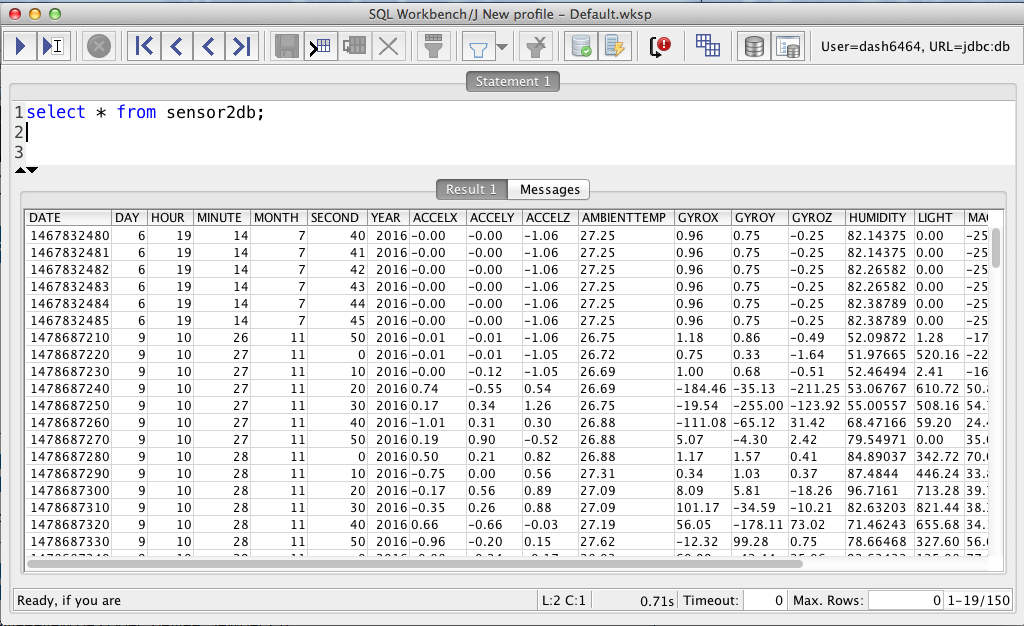Click the cancel execution stop icon
This screenshot has height=626, width=1024.
tap(98, 45)
